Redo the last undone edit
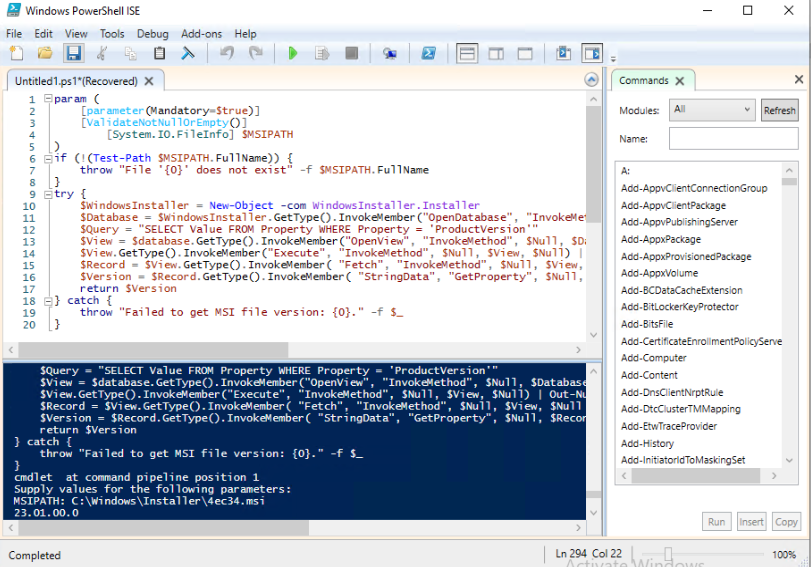This screenshot has height=568, width=812. click(x=256, y=53)
